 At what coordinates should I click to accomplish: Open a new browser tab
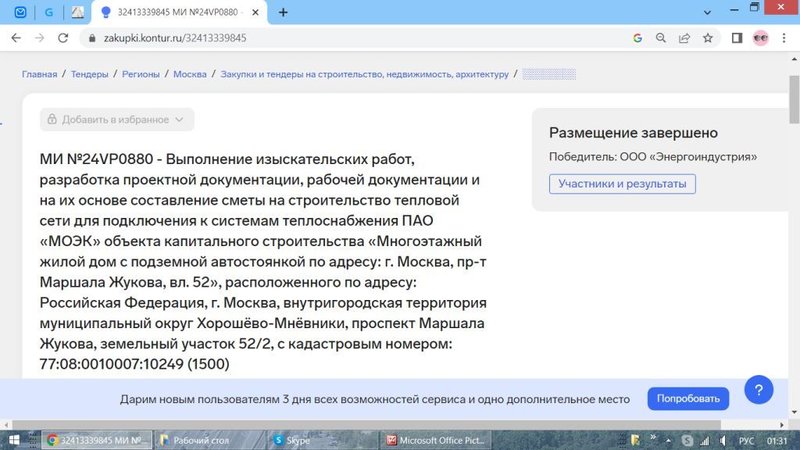click(283, 12)
